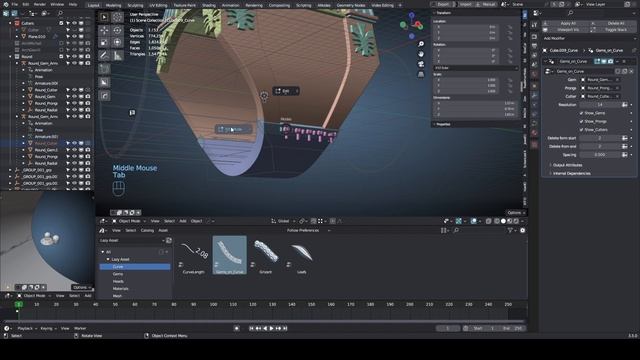Open the Render menu
The image size is (640, 360).
(40, 4)
